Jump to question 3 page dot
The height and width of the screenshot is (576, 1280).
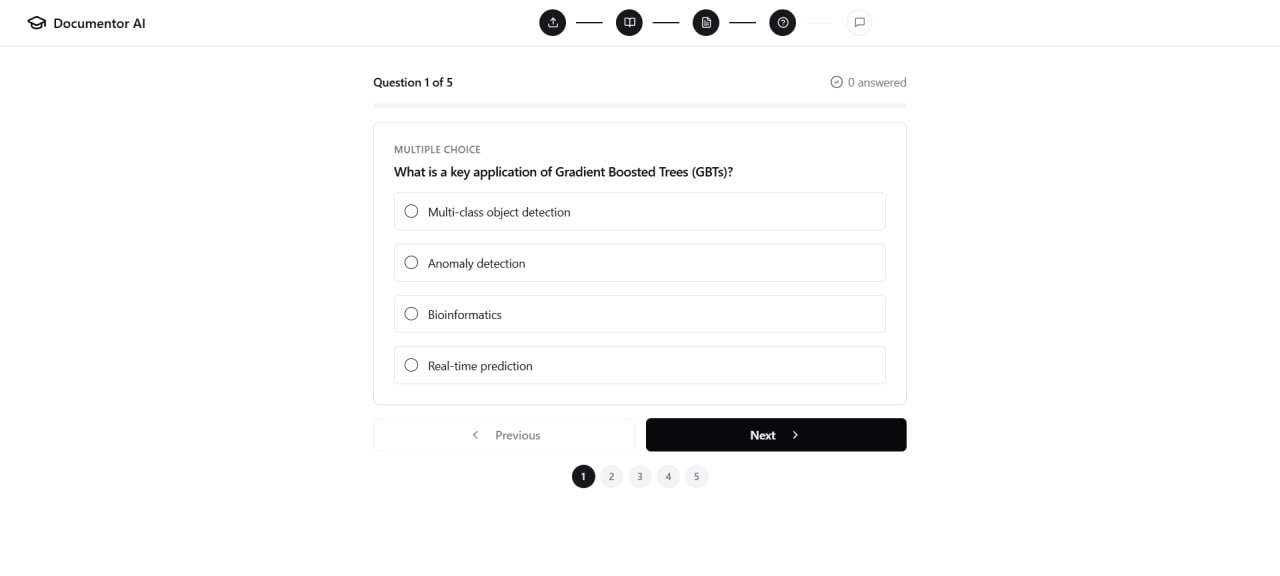pyautogui.click(x=640, y=476)
